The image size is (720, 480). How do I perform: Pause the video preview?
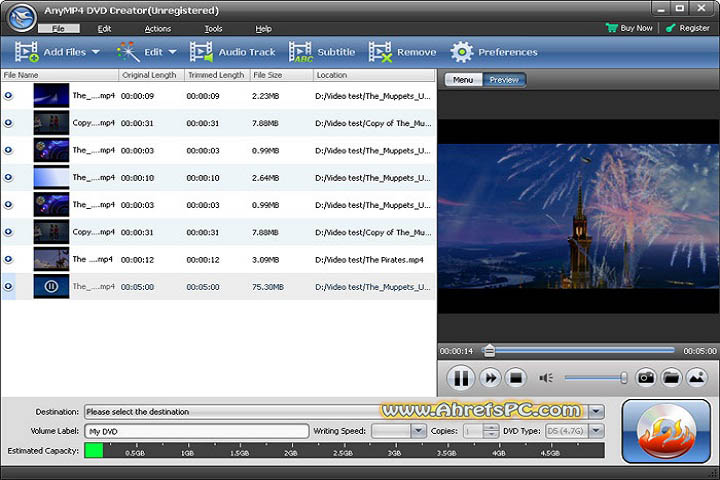pos(461,378)
